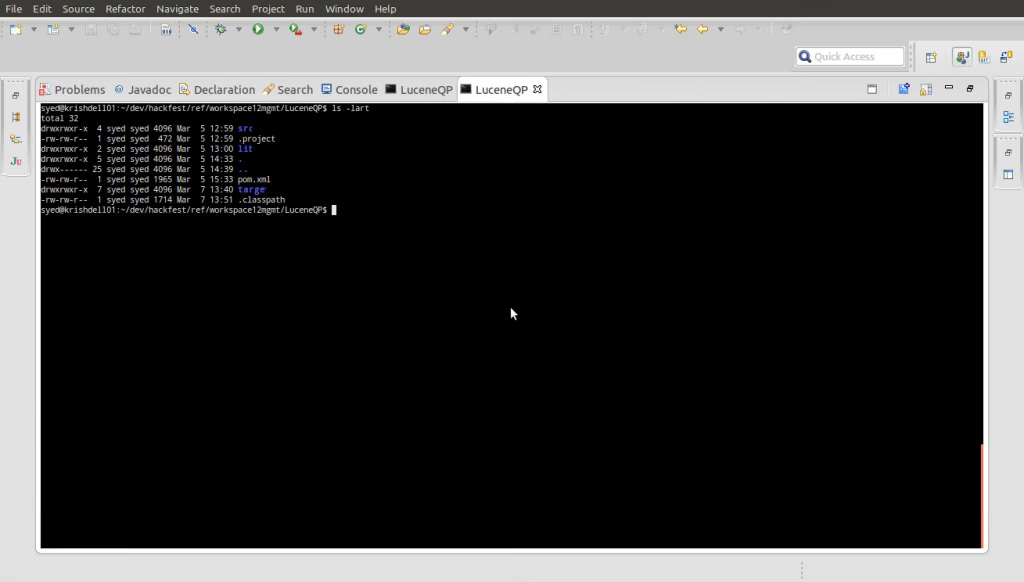Image resolution: width=1024 pixels, height=582 pixels.
Task: Click the terminal vertical scrollbar thumb
Action: tap(982, 496)
